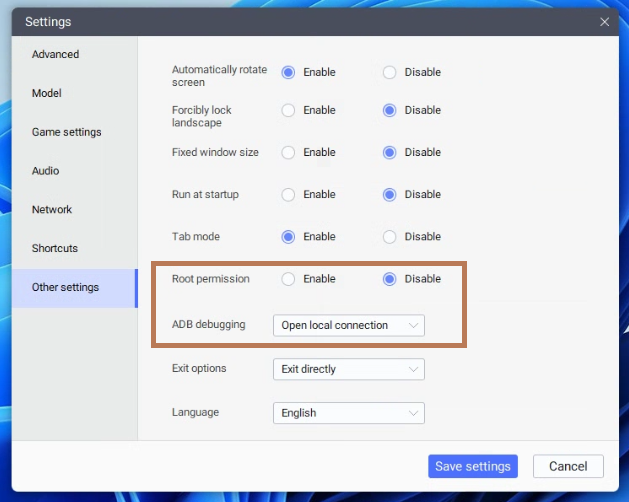Open the ADB debugging dropdown
The image size is (629, 502).
pos(348,325)
